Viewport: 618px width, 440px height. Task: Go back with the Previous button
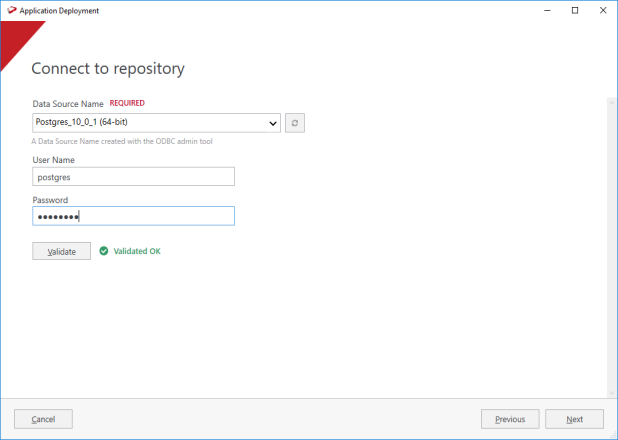[510, 419]
